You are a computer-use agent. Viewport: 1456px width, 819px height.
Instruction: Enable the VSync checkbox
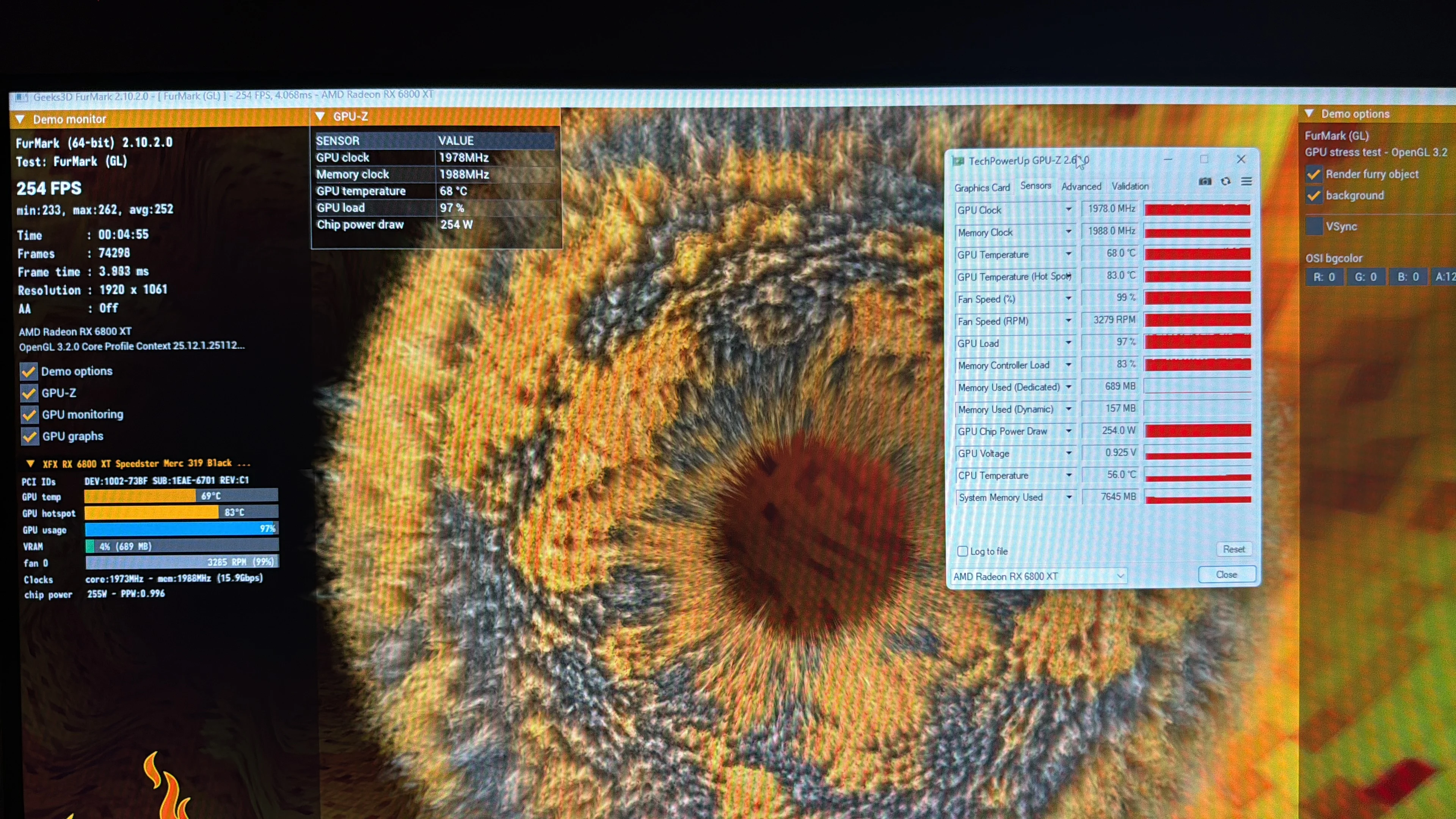[1314, 226]
